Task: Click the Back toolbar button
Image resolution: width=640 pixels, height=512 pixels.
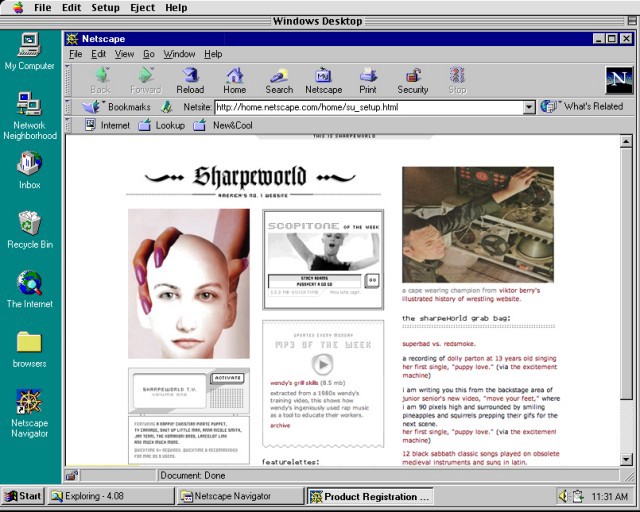Action: pos(101,81)
